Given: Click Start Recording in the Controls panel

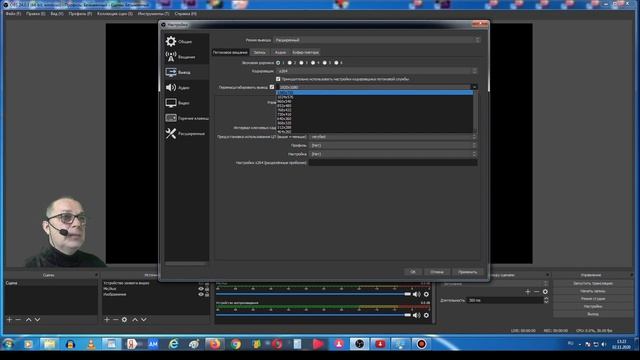Looking at the screenshot, I should pos(593,291).
